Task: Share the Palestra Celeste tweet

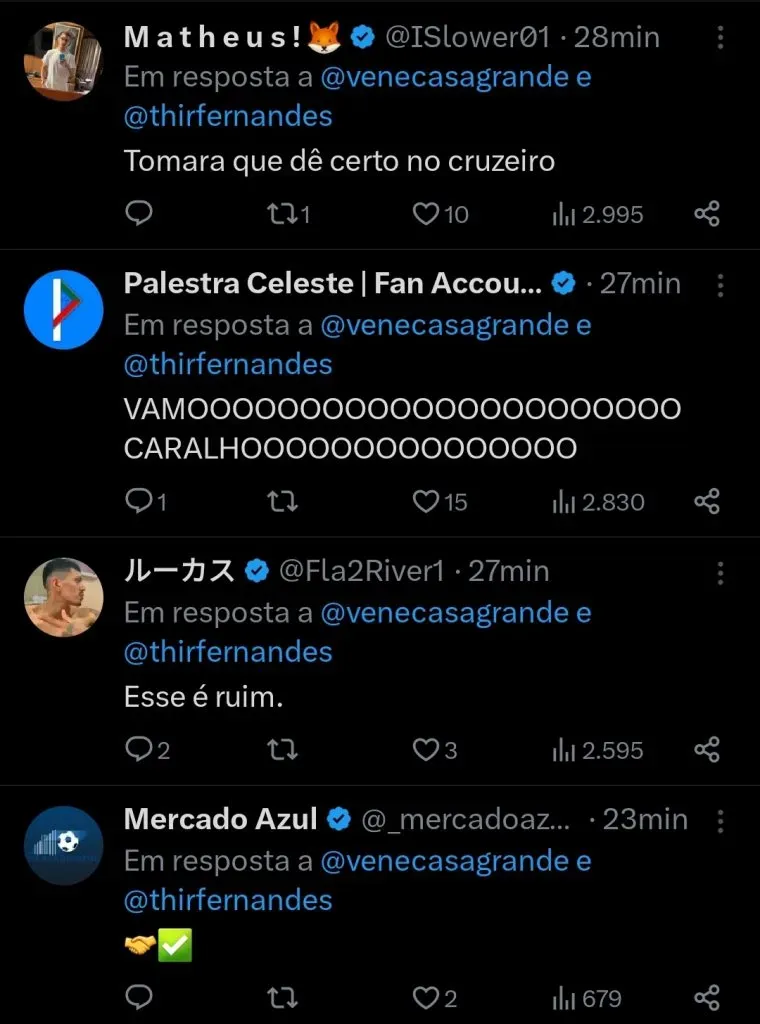Action: (x=707, y=501)
